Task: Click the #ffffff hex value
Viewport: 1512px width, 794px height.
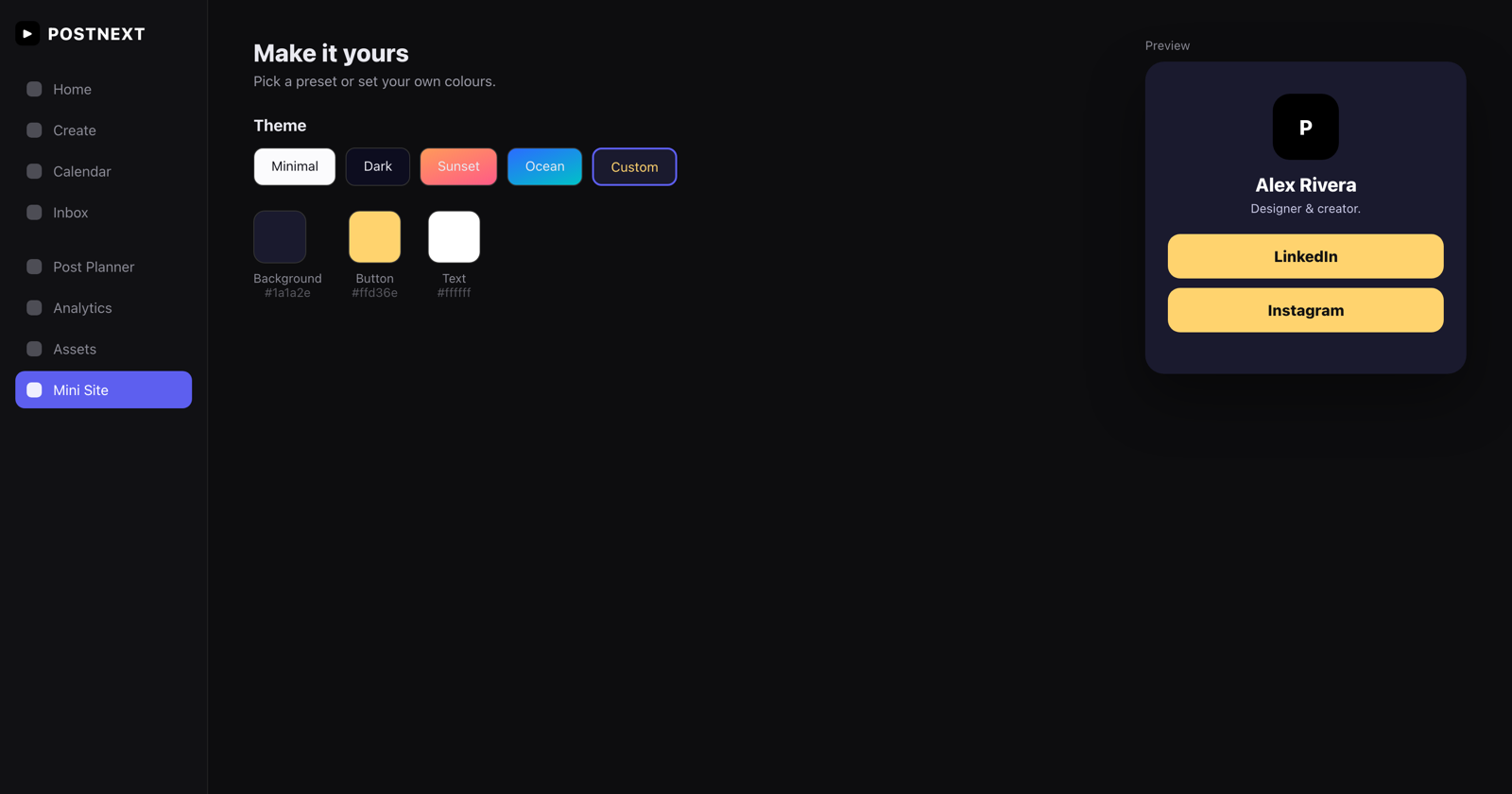Action: (454, 293)
